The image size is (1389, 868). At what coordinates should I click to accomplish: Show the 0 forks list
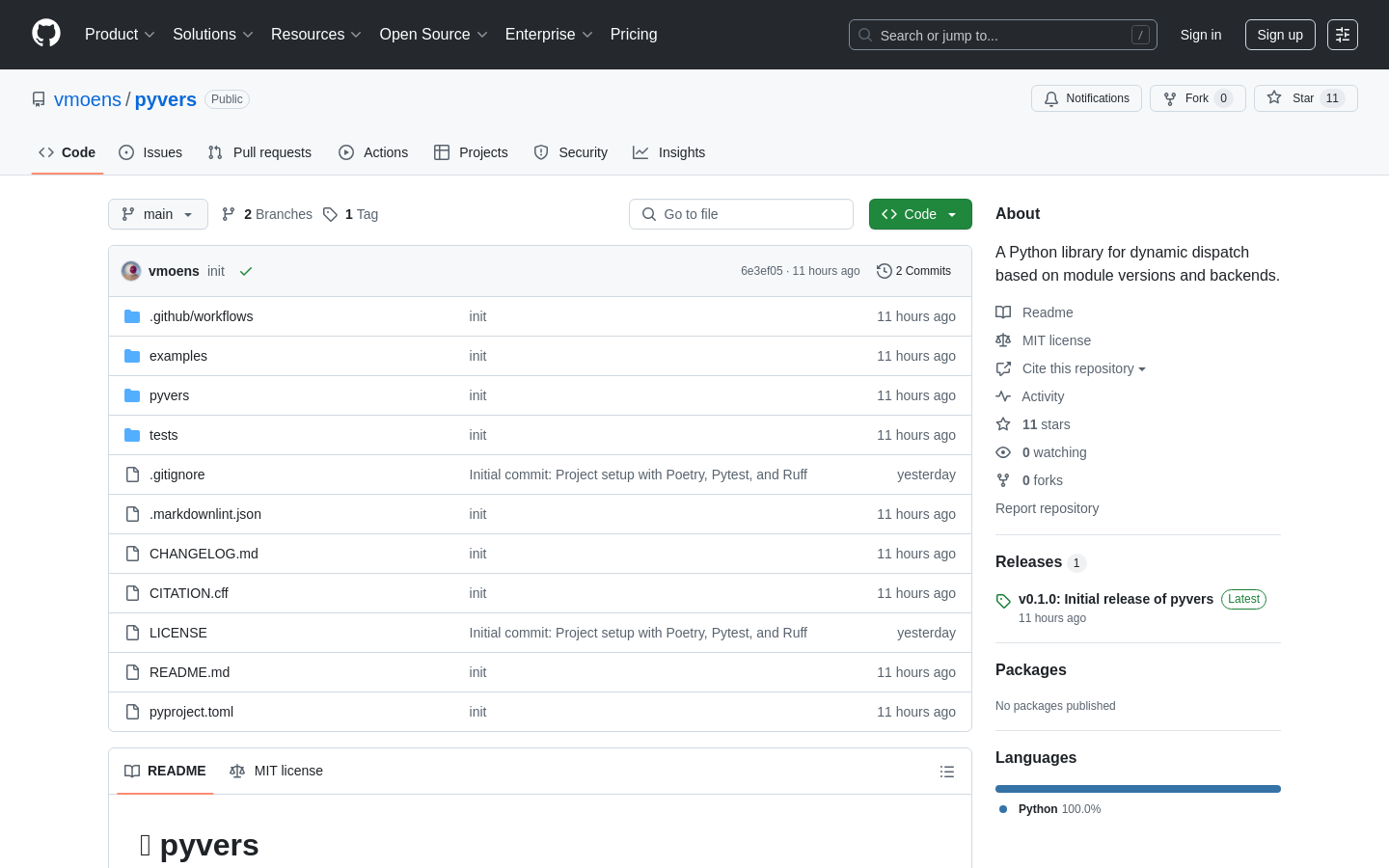pos(1028,480)
